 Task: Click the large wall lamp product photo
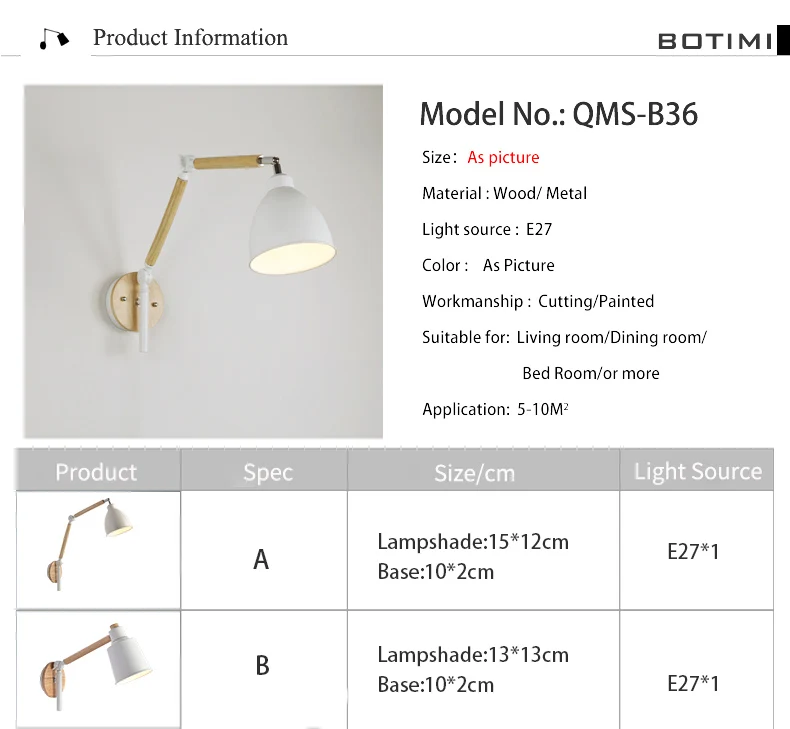203,261
